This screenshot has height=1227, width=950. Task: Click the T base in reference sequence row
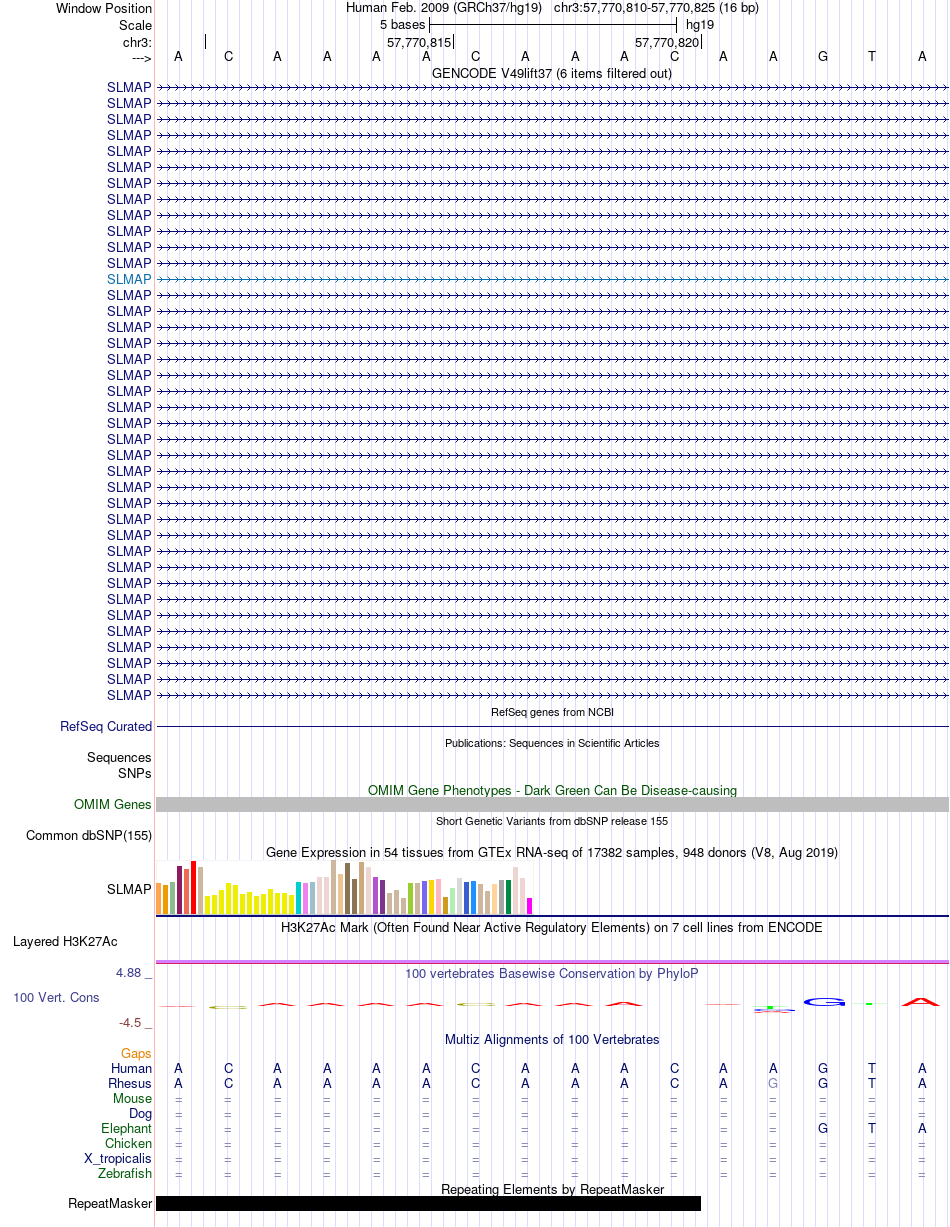pyautogui.click(x=872, y=57)
